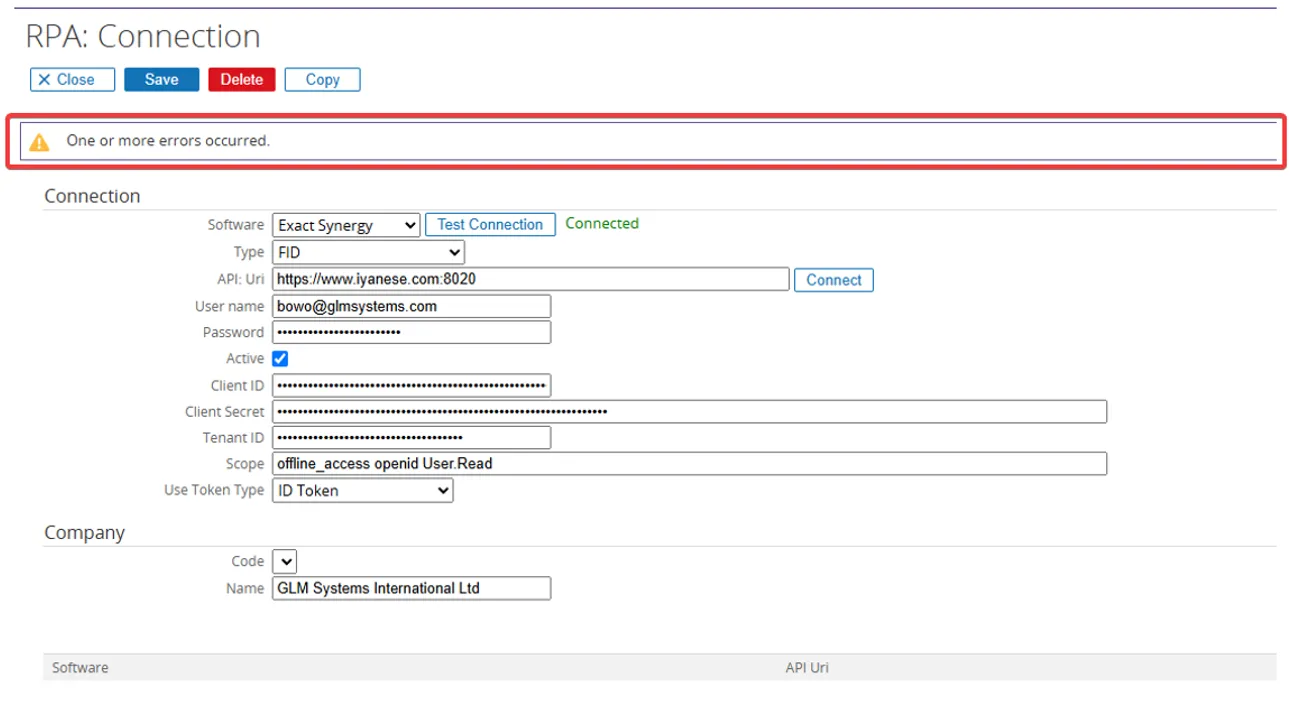Open the Software dropdown showing Exact Synergy
1299x701 pixels.
point(346,226)
